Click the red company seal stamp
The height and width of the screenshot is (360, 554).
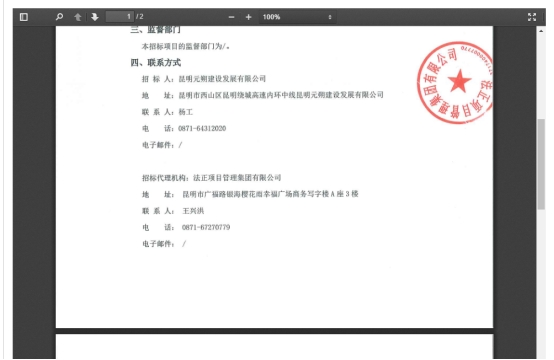(x=455, y=82)
